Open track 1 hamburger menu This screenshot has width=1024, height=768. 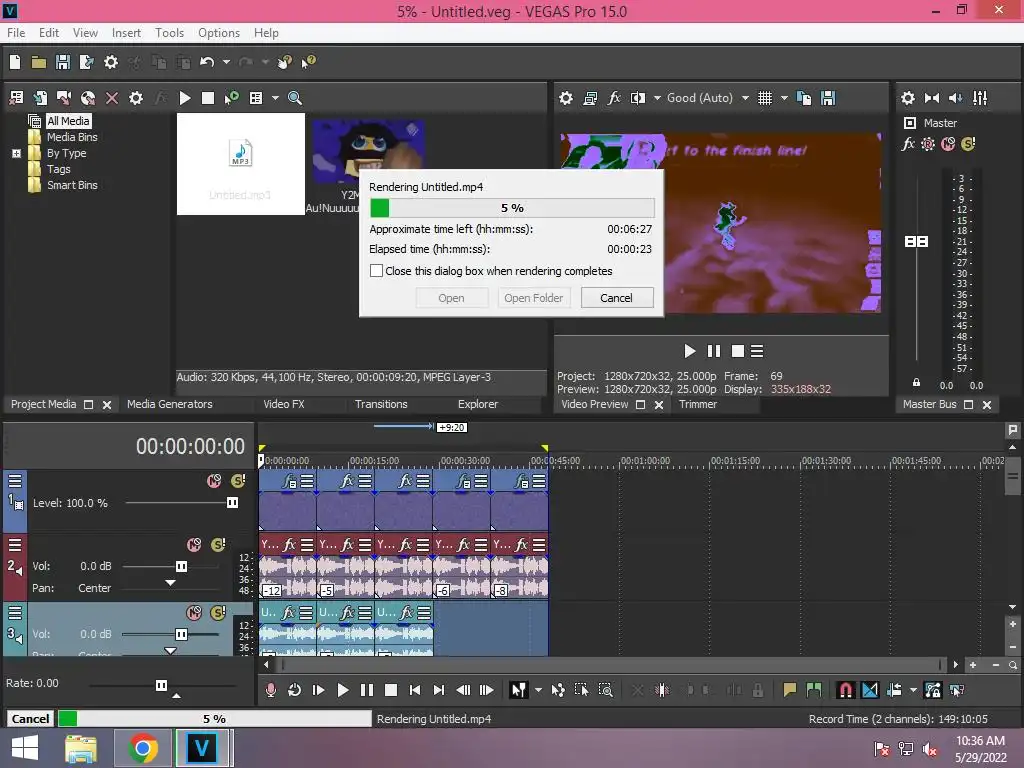tap(15, 481)
